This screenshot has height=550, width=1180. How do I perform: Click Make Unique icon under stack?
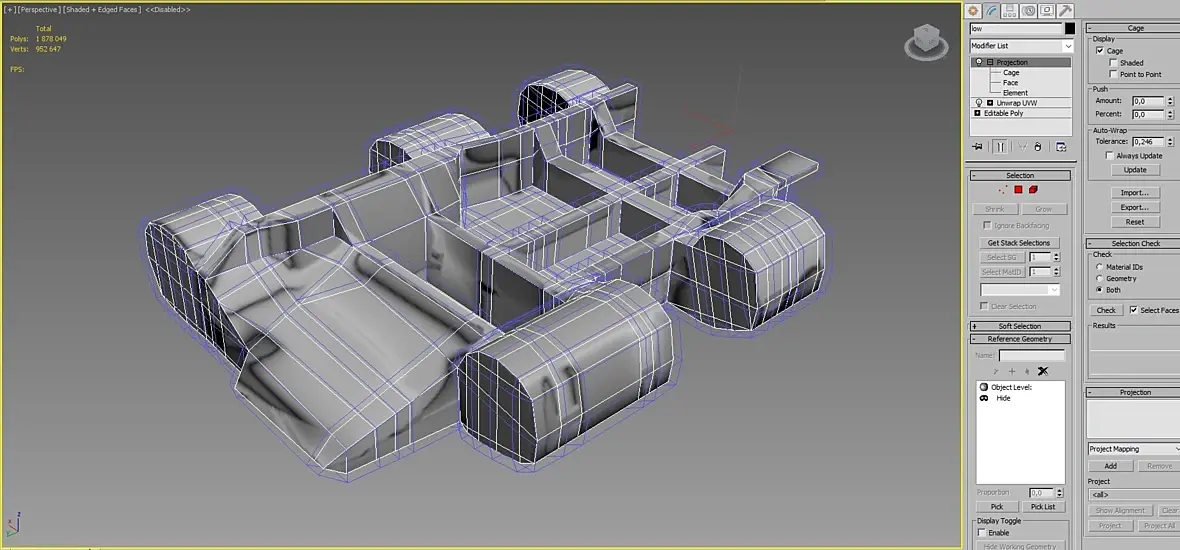(1022, 147)
